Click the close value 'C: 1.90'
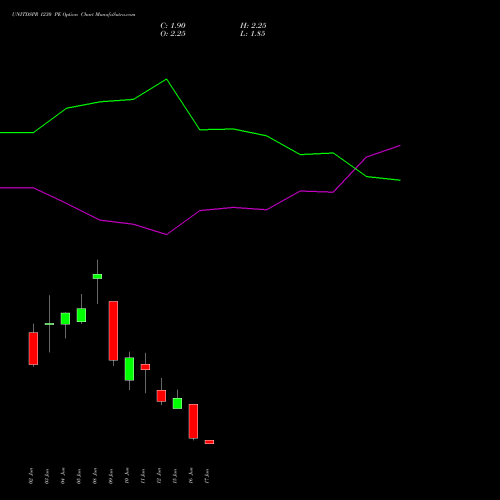Screen dimensions: 500x500 pos(173,26)
